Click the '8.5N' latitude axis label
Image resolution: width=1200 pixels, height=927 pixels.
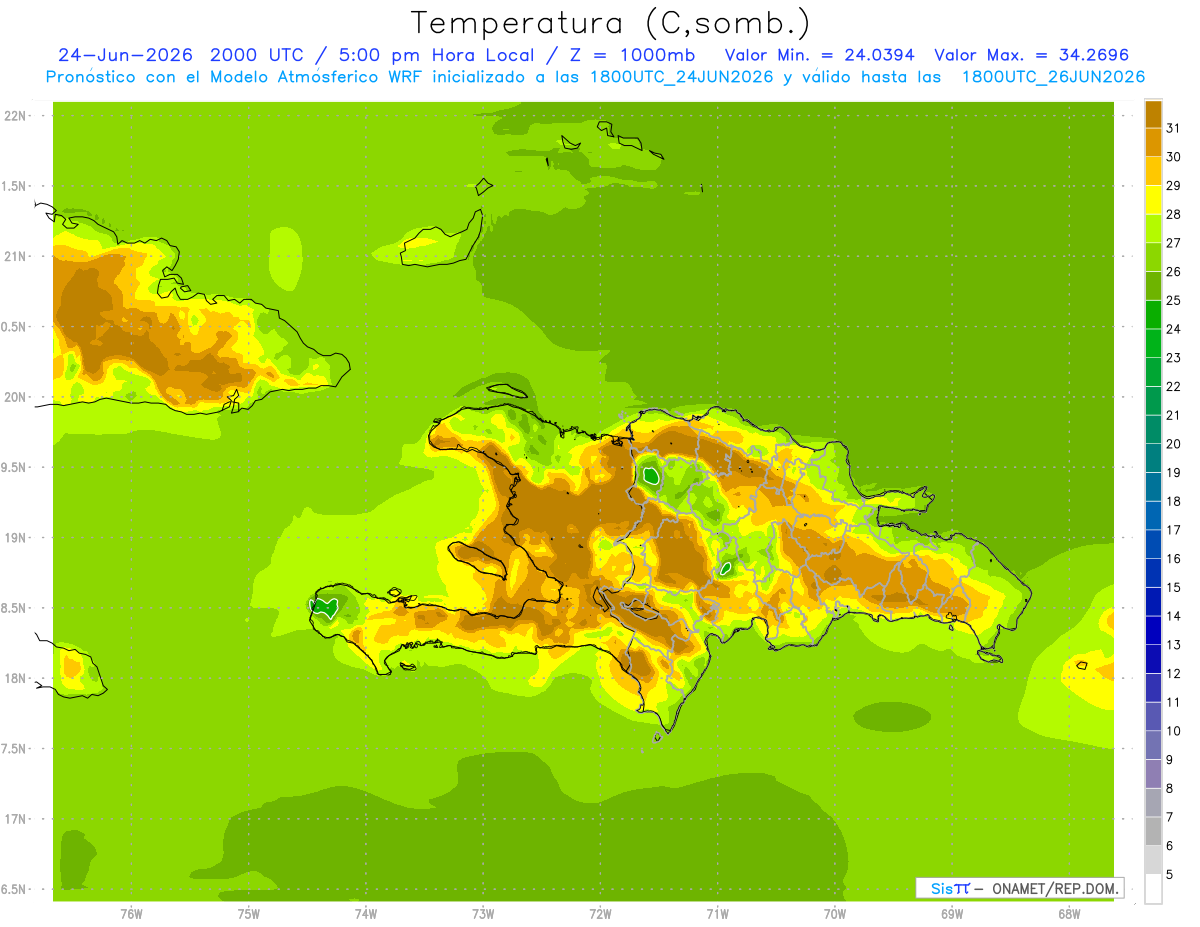pos(15,608)
